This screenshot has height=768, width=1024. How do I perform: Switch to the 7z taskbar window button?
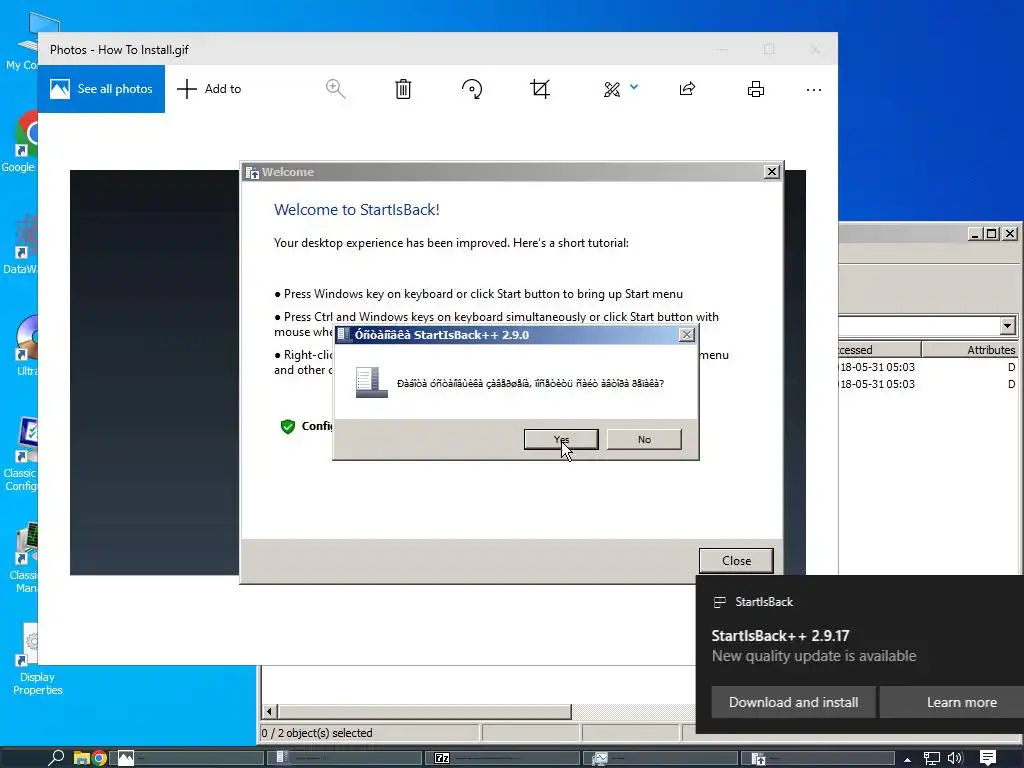(x=503, y=758)
